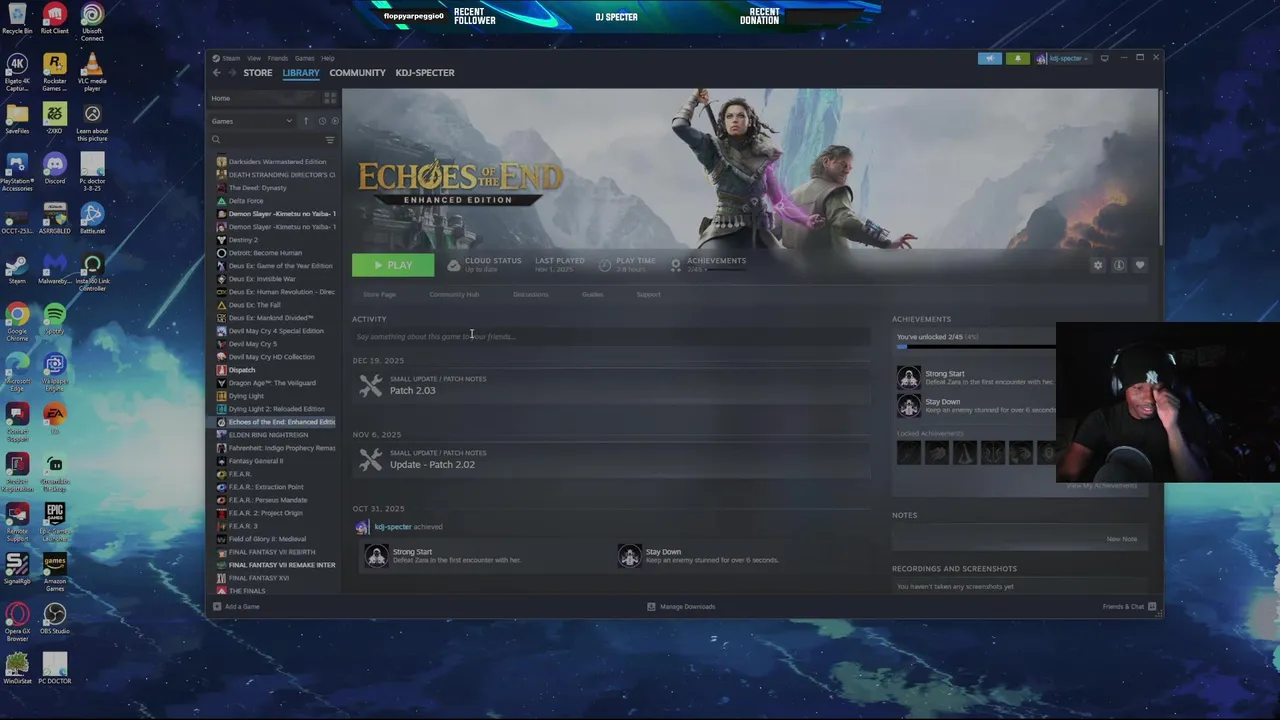Screen dimensions: 1280x720
Task: Open the Recycle Bin desktop icon
Action: pos(17,20)
